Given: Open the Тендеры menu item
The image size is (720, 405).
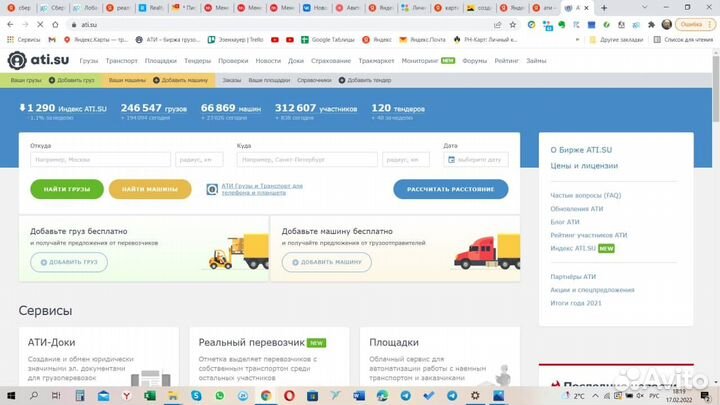Looking at the screenshot, I should tap(197, 61).
